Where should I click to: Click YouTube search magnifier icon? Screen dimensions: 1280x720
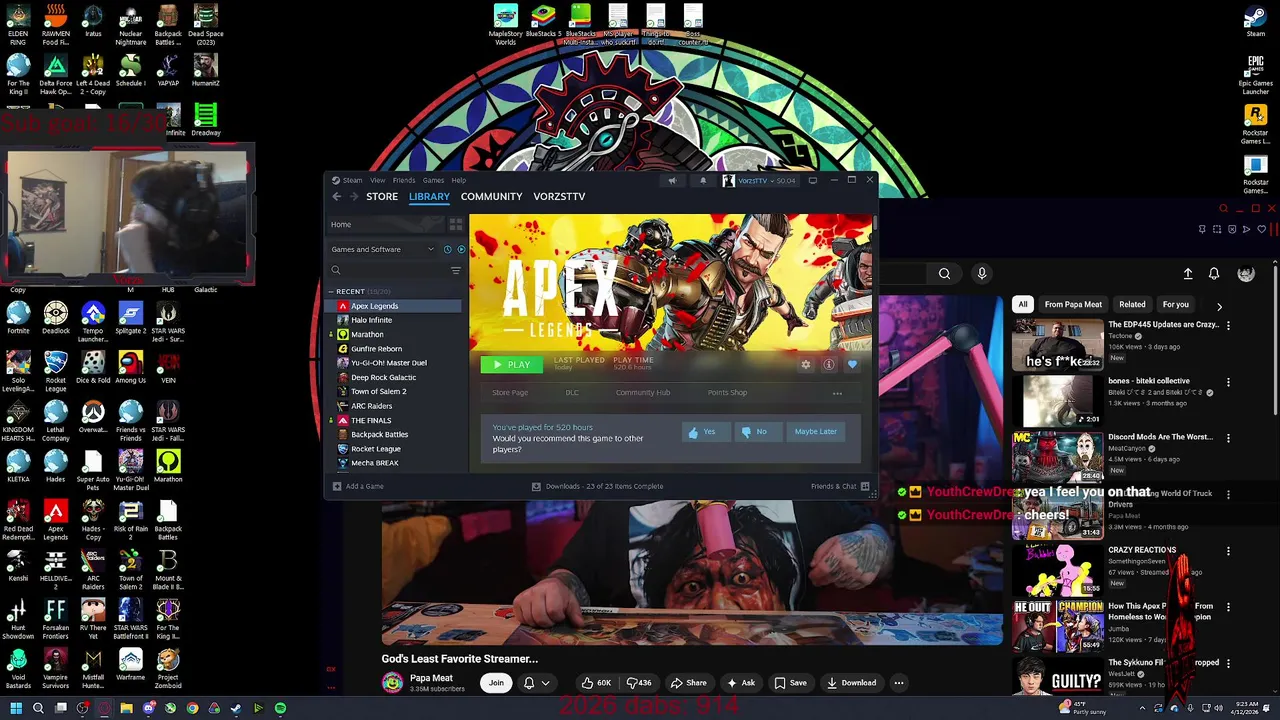click(944, 274)
